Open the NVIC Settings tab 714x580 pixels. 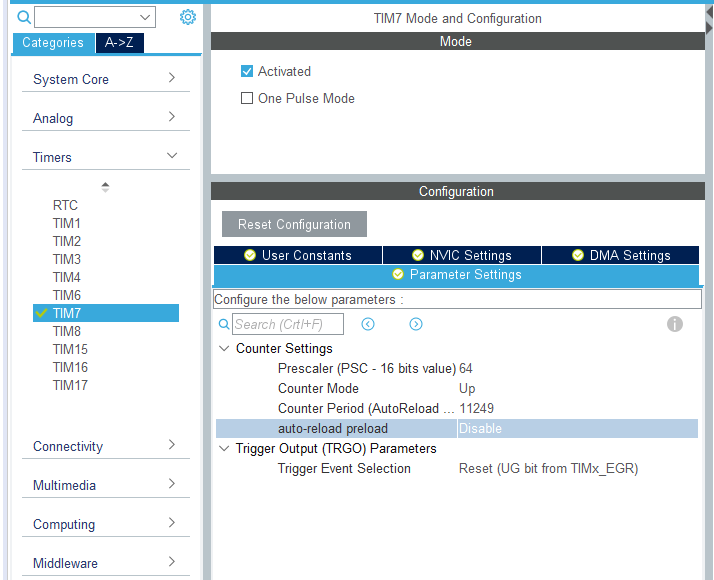(462, 255)
